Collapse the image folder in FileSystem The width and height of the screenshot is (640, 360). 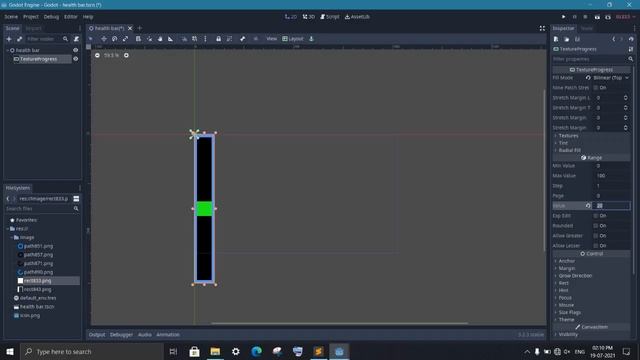pos(11,238)
